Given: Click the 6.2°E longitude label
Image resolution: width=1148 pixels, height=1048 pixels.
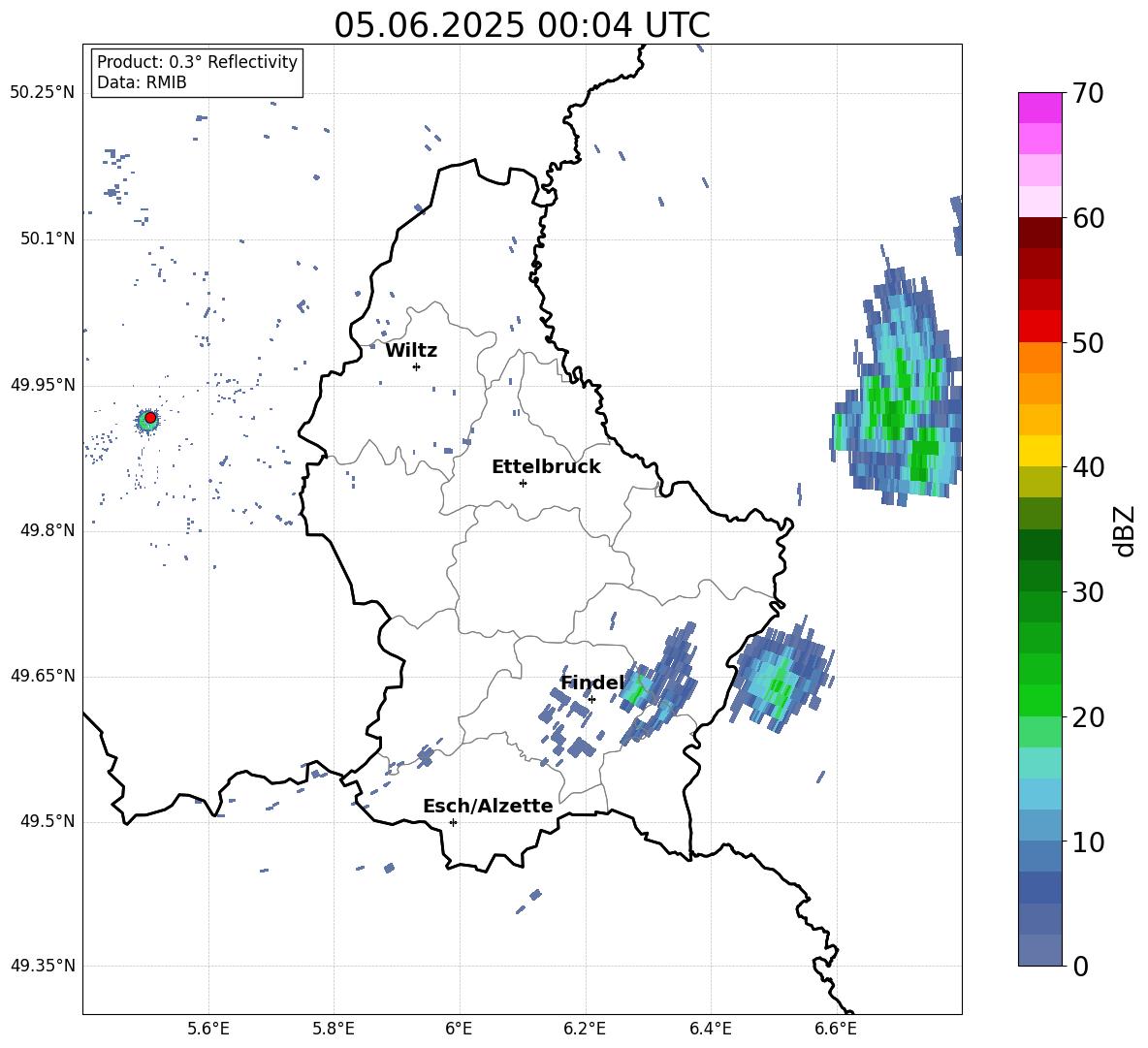Looking at the screenshot, I should (x=585, y=1029).
